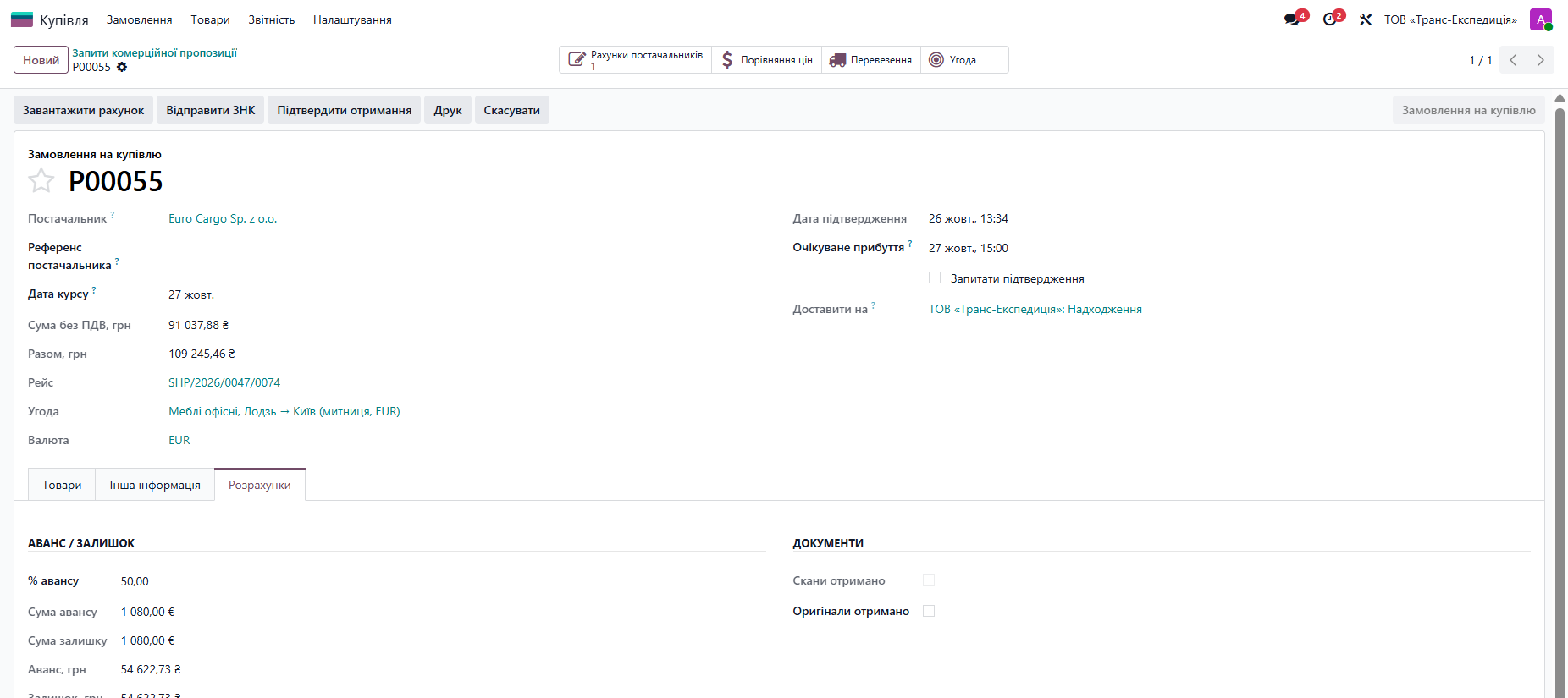Image resolution: width=1568 pixels, height=698 pixels.
Task: Go to previous record arrow
Action: (1513, 60)
